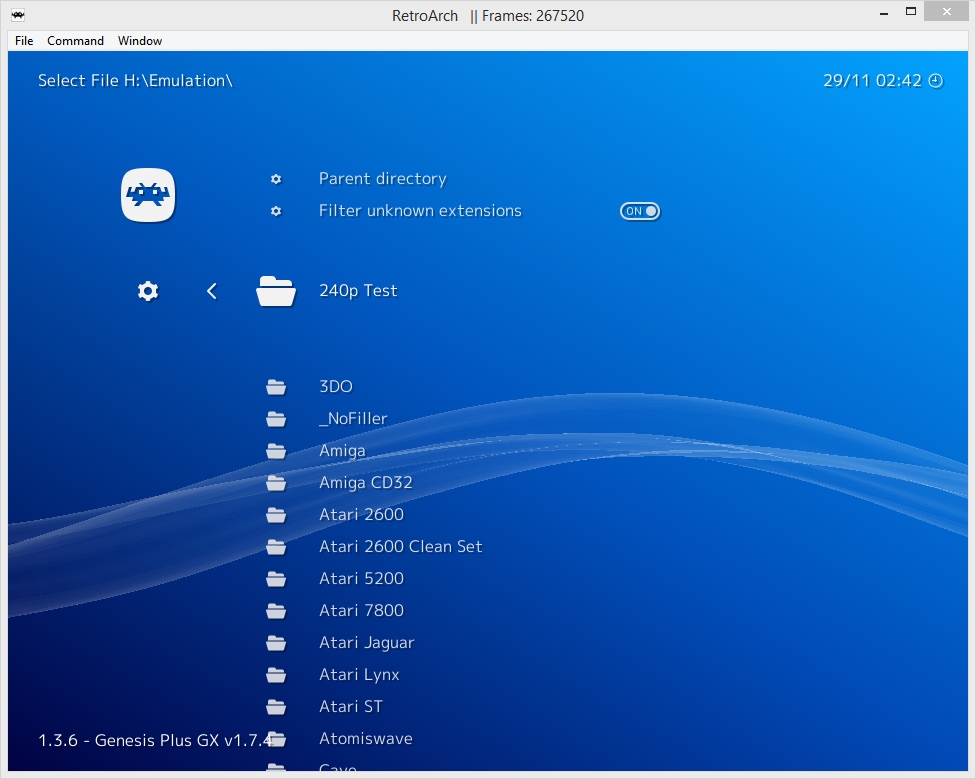The height and width of the screenshot is (779, 976).
Task: Select Parent directory entry
Action: pos(383,179)
